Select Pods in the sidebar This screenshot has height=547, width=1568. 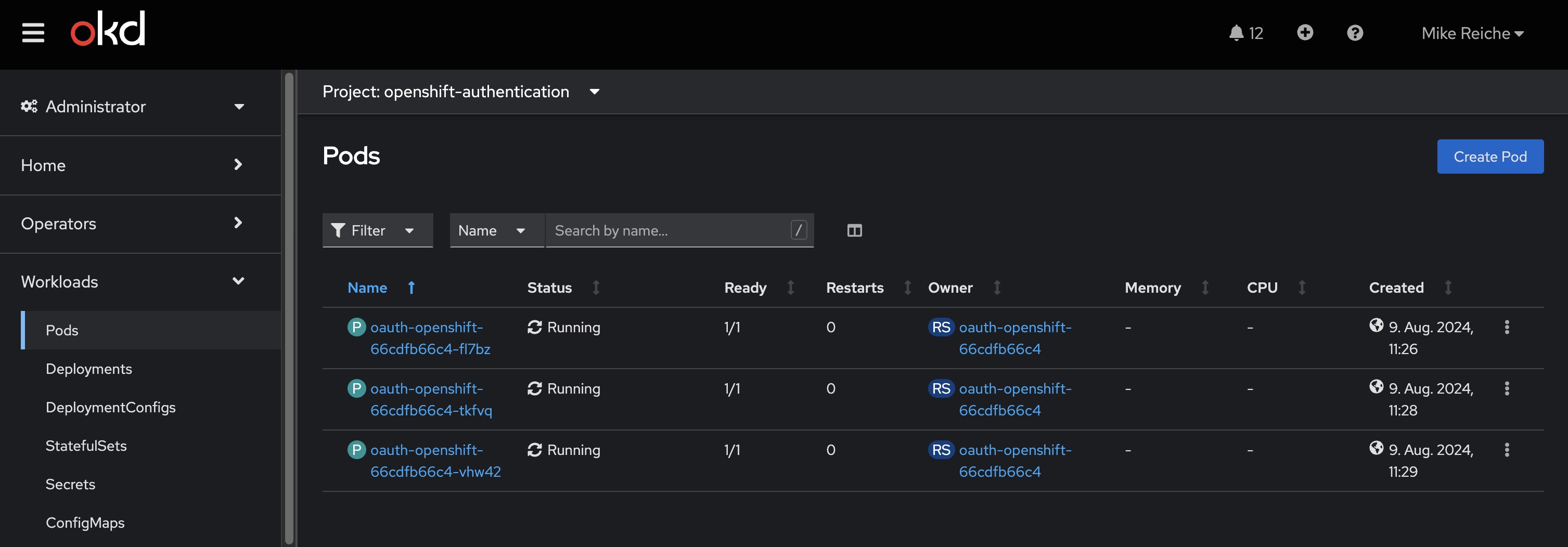[x=151, y=330]
